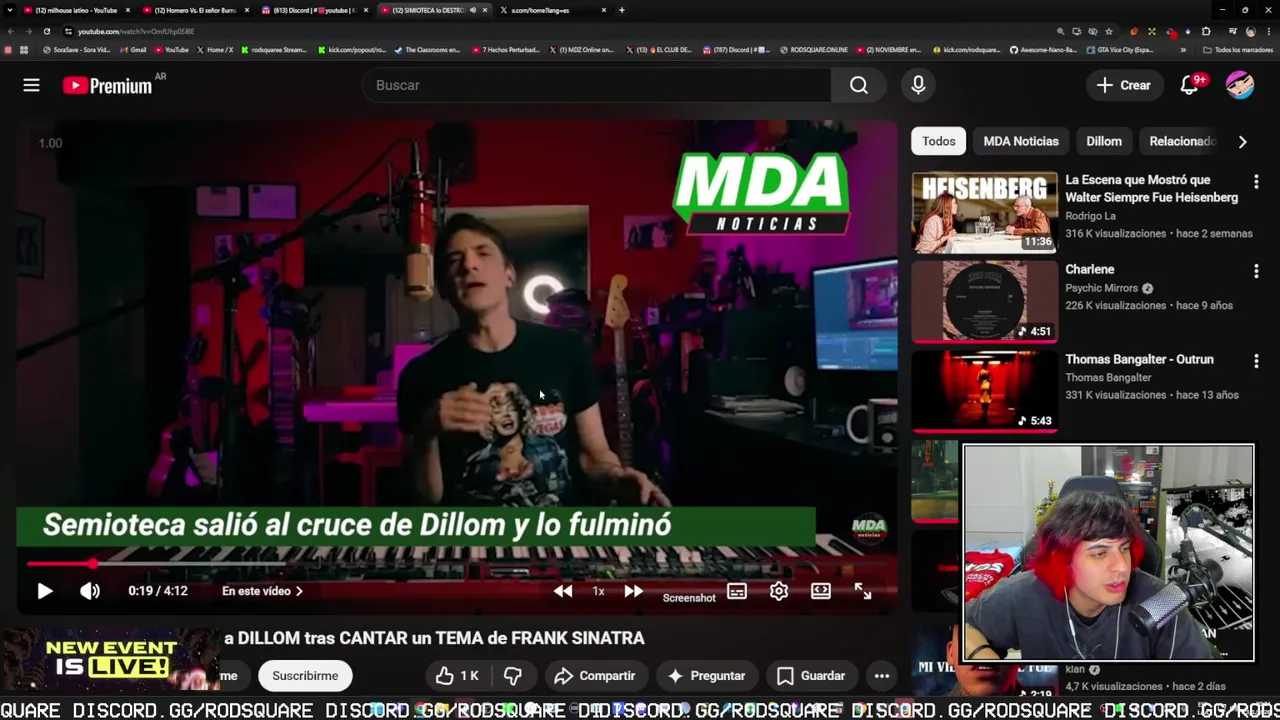Open options menu for Outrun video
The image size is (1280, 720).
point(1256,361)
